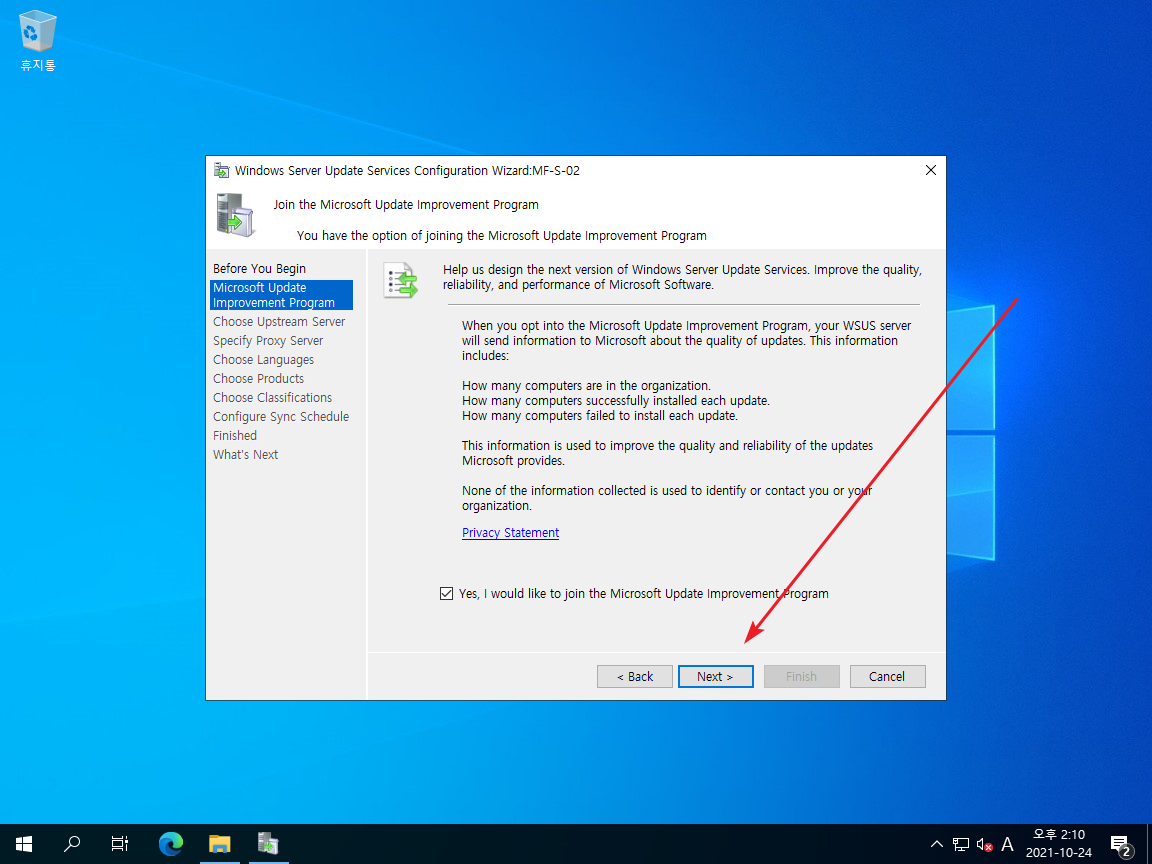Screen dimensions: 1152x864
Task: Click 'How many computers failed to install each update.' line
Action: (600, 416)
